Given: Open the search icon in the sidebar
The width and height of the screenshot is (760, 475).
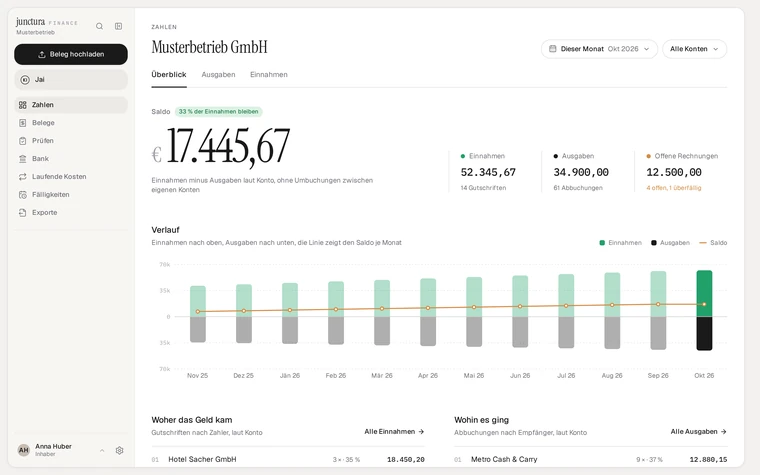Looking at the screenshot, I should (99, 26).
